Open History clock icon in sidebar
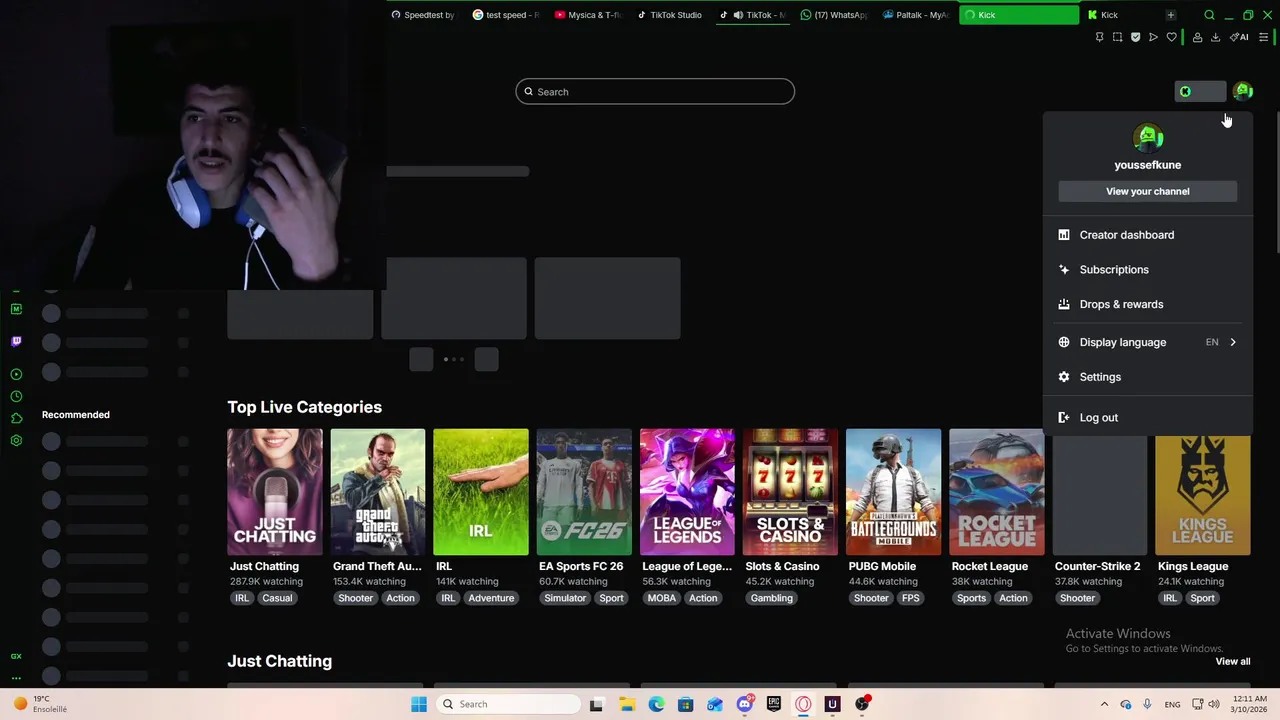Screen dimensions: 1280x720 tap(16, 397)
